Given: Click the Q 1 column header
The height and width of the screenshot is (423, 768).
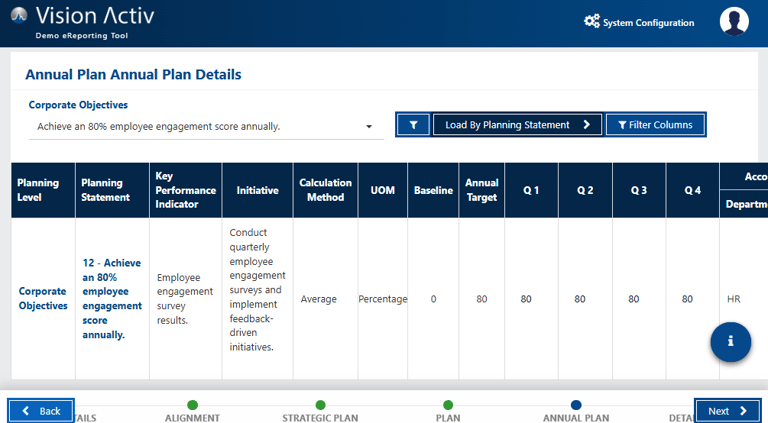Looking at the screenshot, I should pyautogui.click(x=531, y=190).
